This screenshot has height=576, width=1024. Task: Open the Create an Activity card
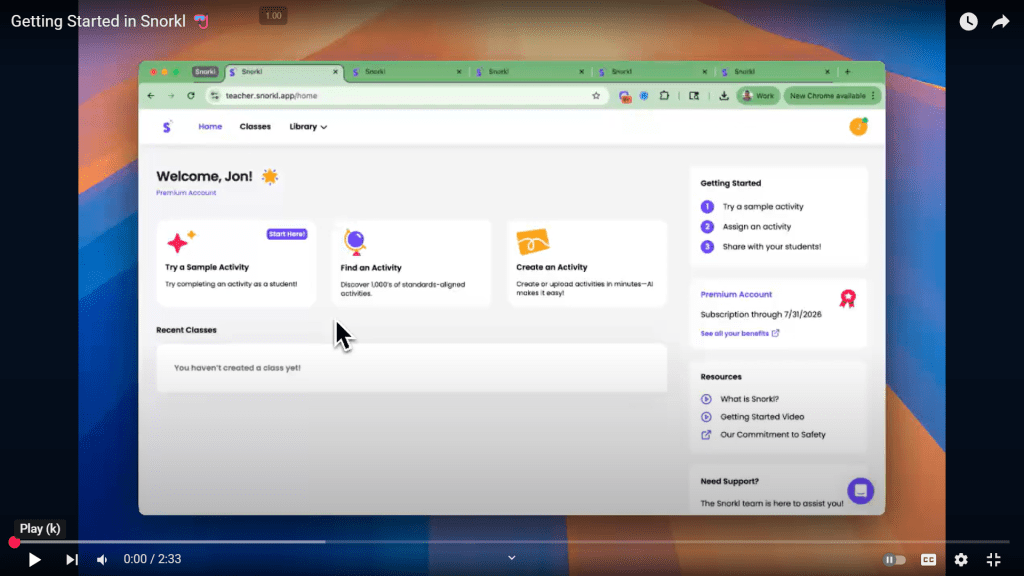[586, 263]
